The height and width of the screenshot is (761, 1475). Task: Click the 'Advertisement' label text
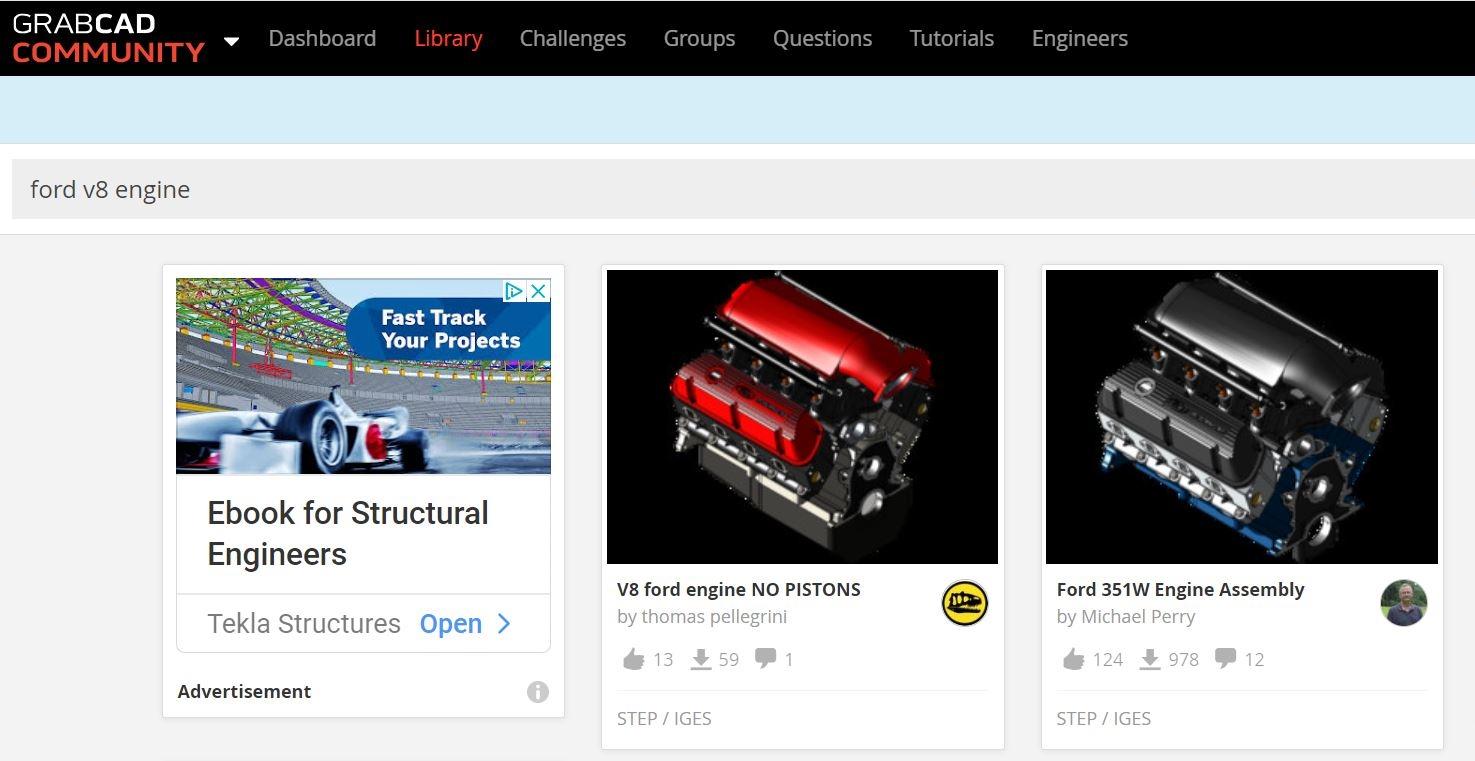[244, 691]
